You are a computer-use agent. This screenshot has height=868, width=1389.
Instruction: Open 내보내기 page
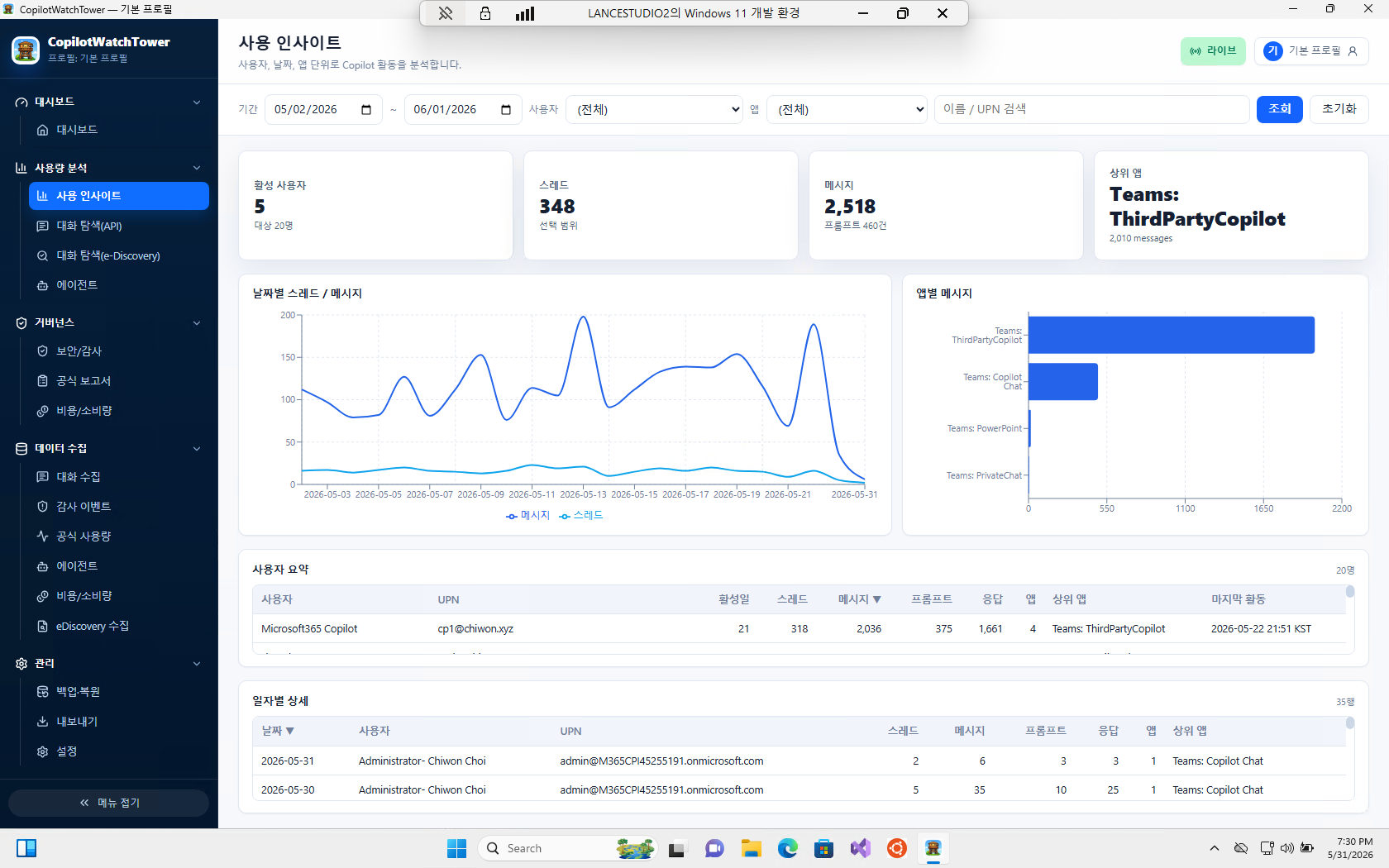[x=118, y=722]
